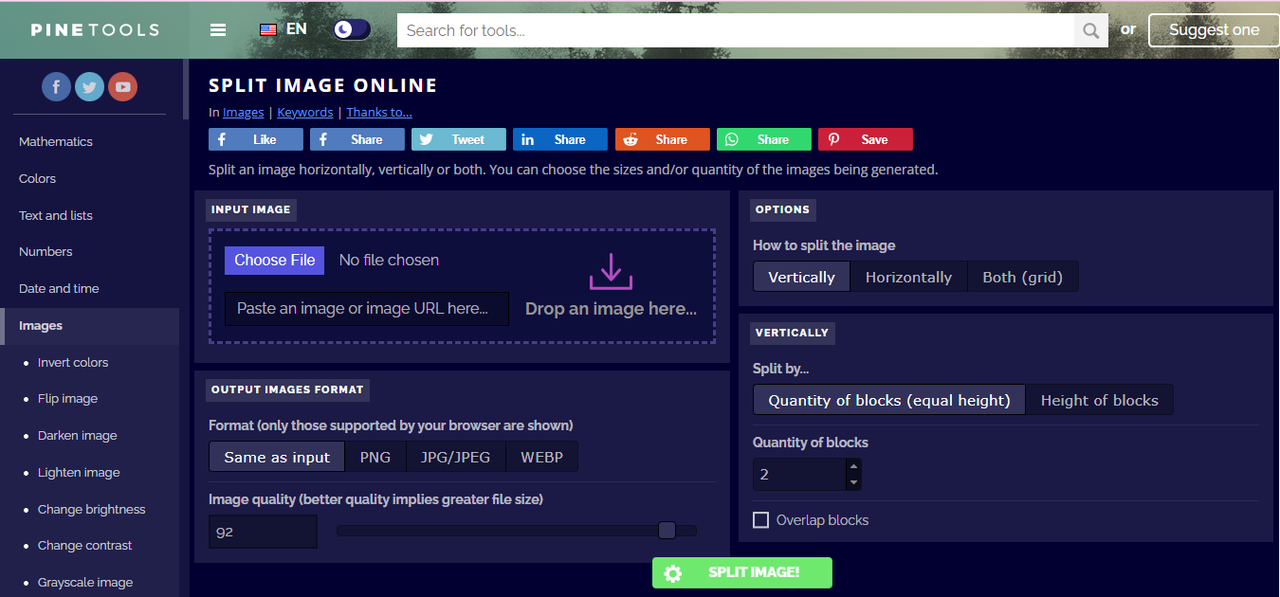Click the gear icon on Split Image button
This screenshot has width=1280, height=597.
pyautogui.click(x=673, y=573)
